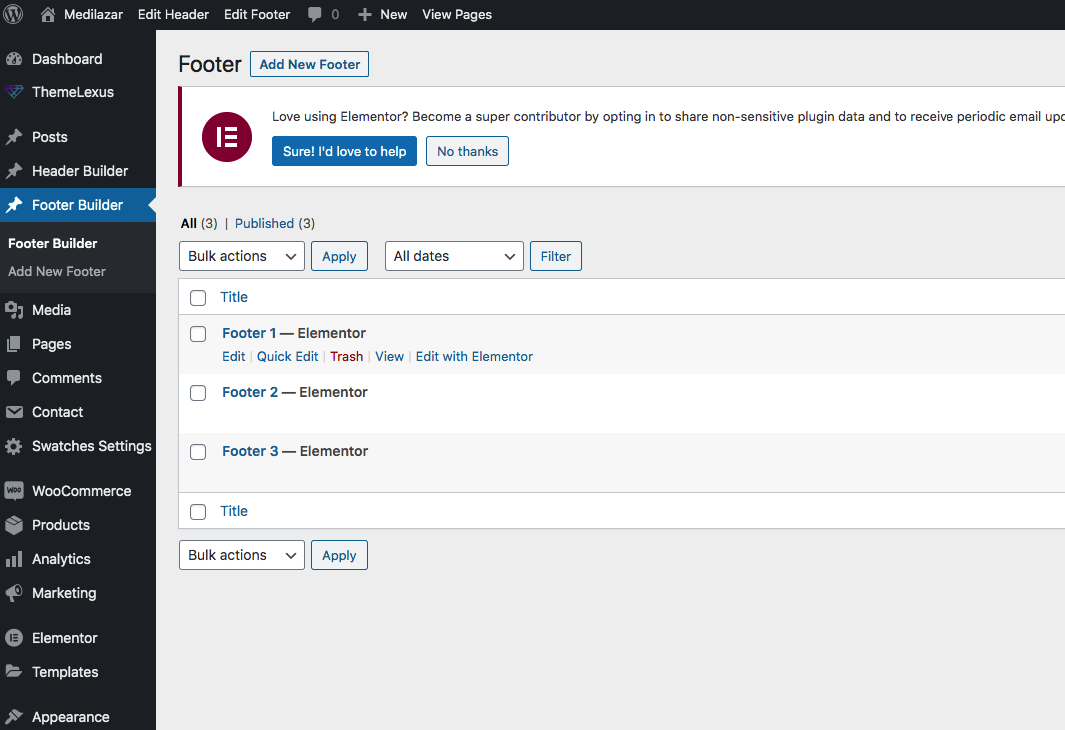Click the Filter button
Screen dimensions: 1065x730
(555, 256)
